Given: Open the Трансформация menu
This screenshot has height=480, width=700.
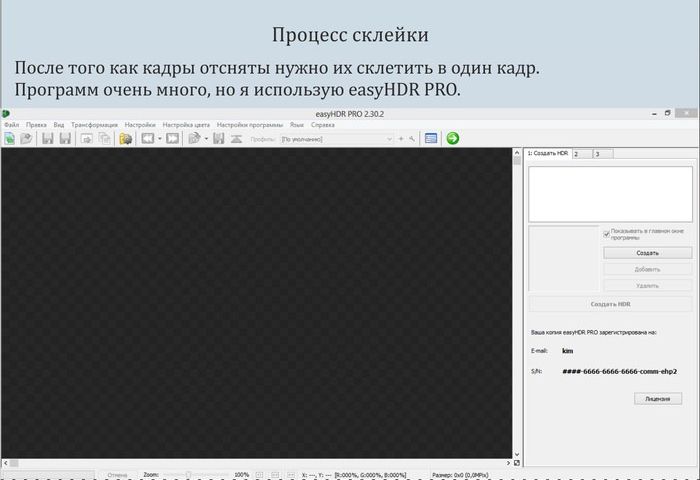Looking at the screenshot, I should click(94, 125).
